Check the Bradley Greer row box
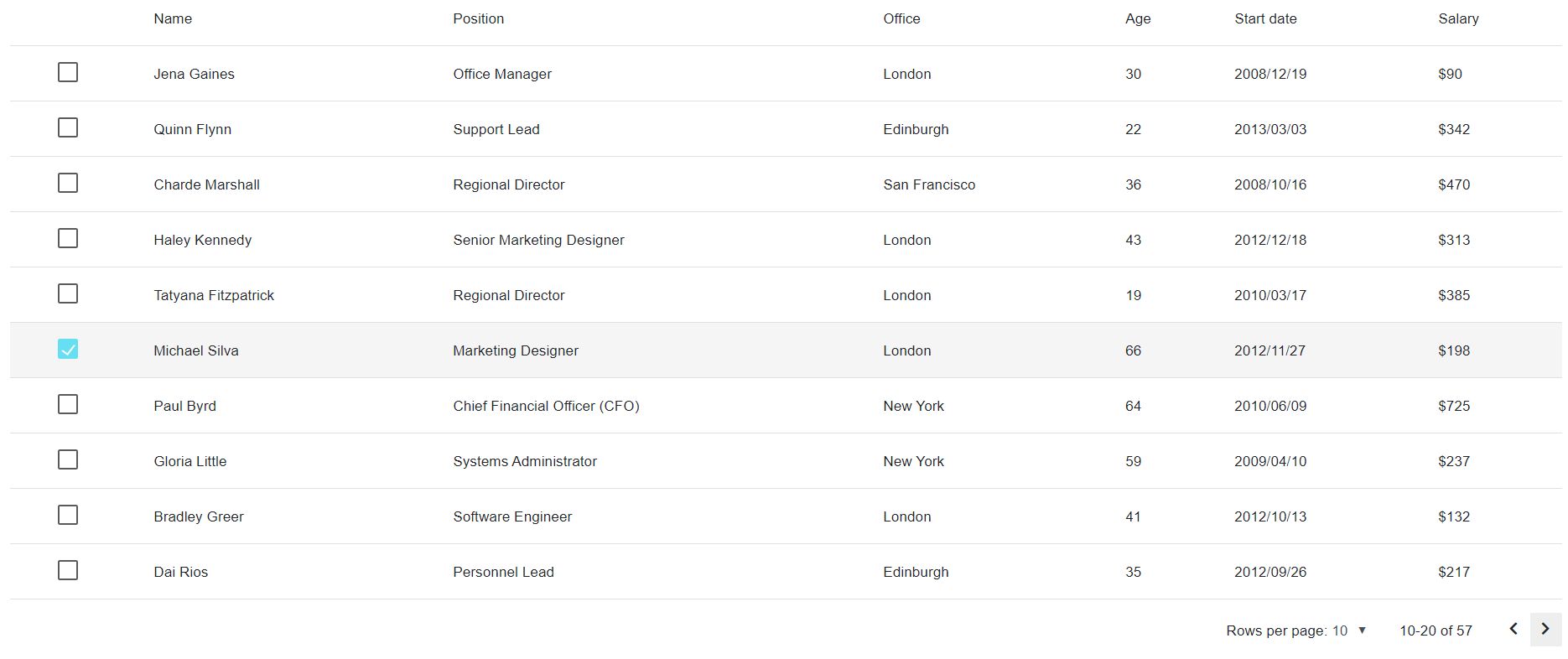The width and height of the screenshot is (1568, 659). (68, 516)
